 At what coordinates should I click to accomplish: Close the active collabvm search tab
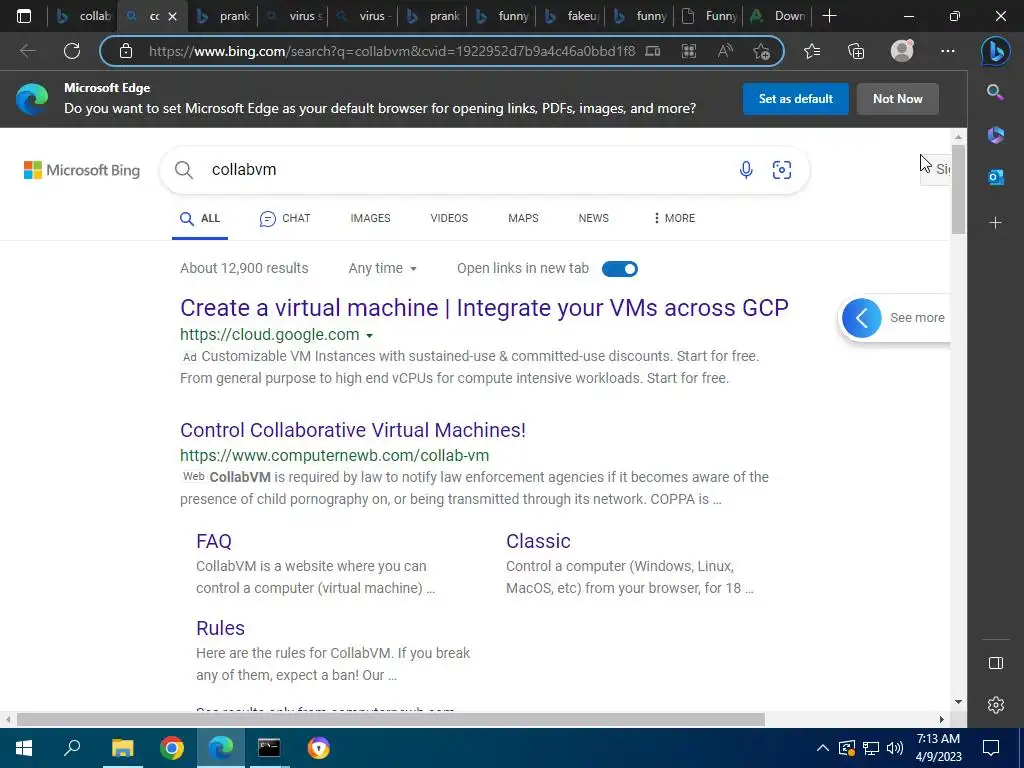[172, 16]
